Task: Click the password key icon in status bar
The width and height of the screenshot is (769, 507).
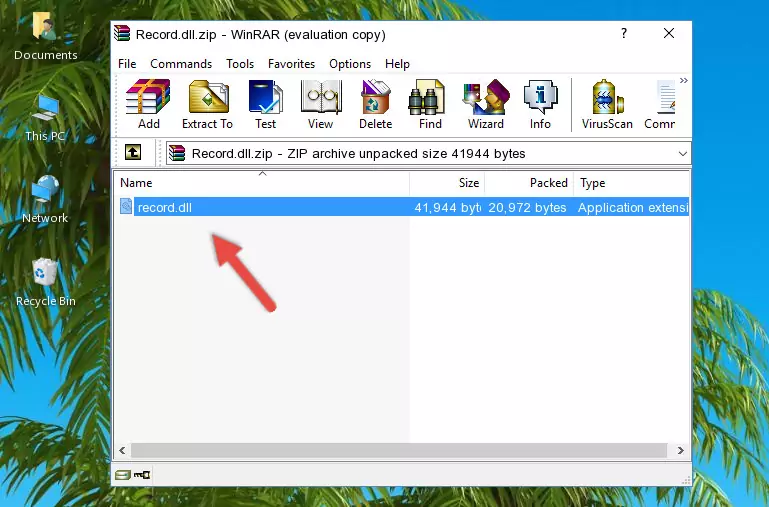Action: [x=142, y=474]
